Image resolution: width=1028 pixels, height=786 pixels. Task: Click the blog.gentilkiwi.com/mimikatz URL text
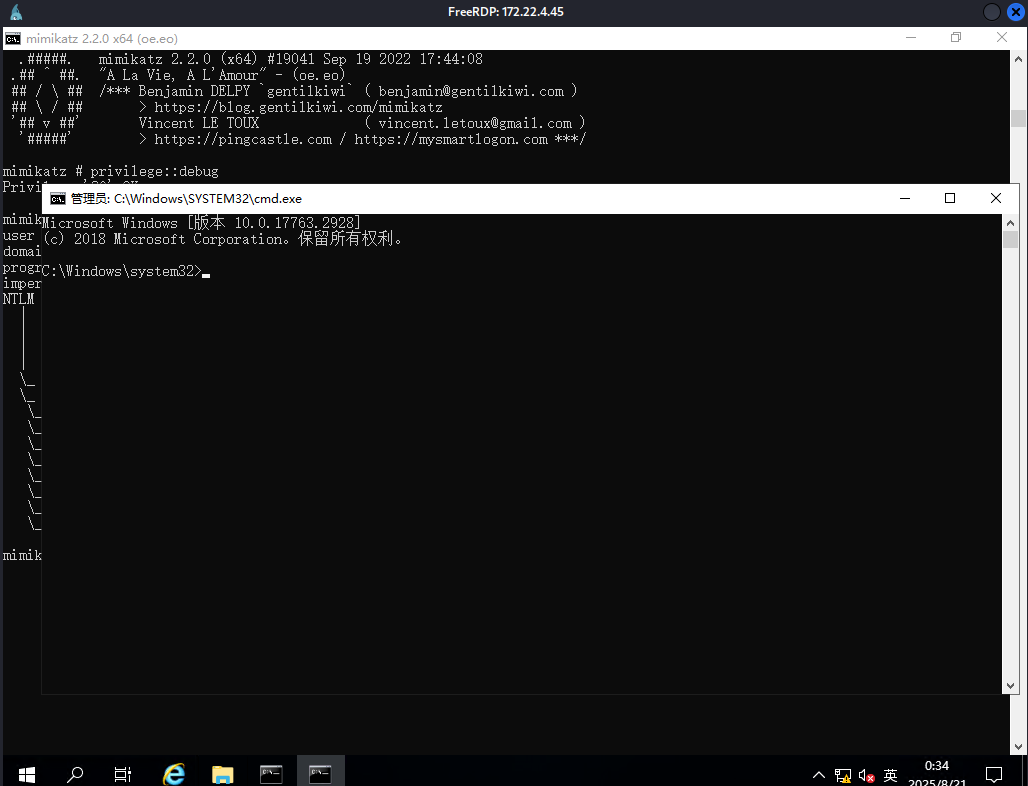pyautogui.click(x=298, y=108)
